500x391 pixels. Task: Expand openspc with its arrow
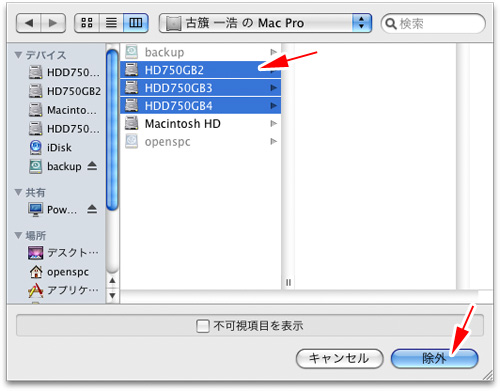click(274, 141)
